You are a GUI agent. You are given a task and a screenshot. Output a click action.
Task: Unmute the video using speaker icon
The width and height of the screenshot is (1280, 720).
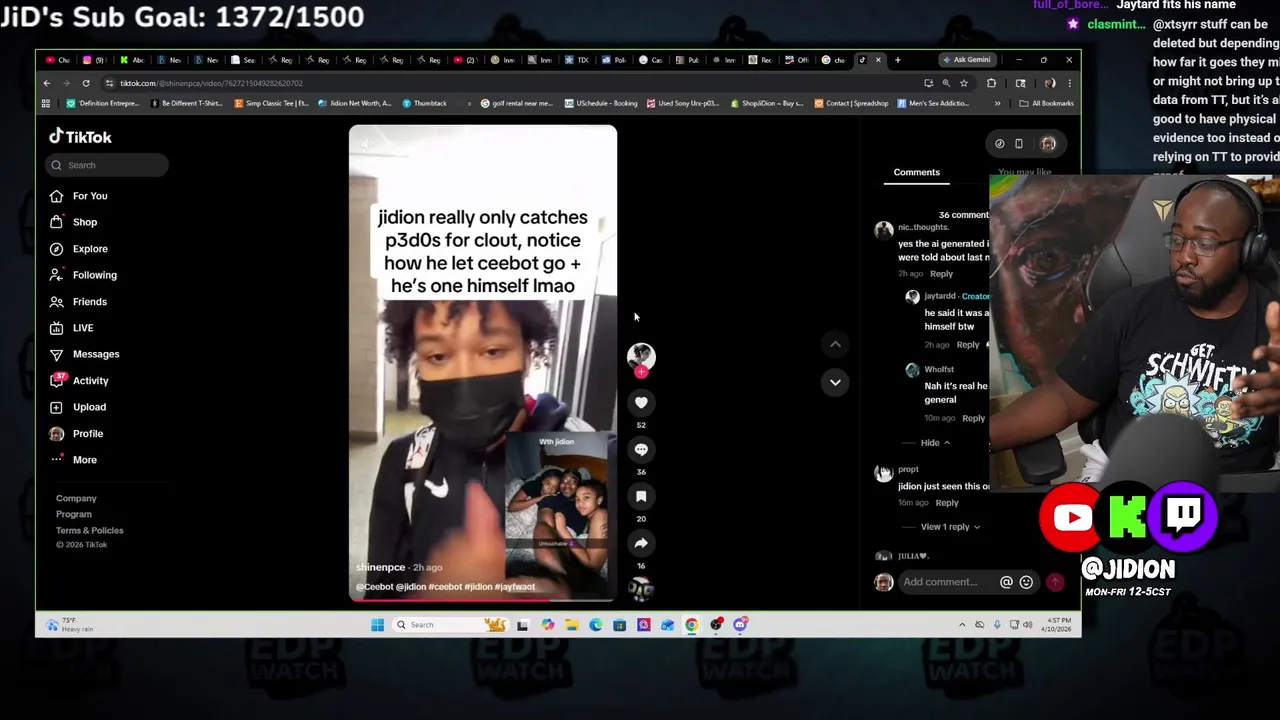(x=367, y=144)
